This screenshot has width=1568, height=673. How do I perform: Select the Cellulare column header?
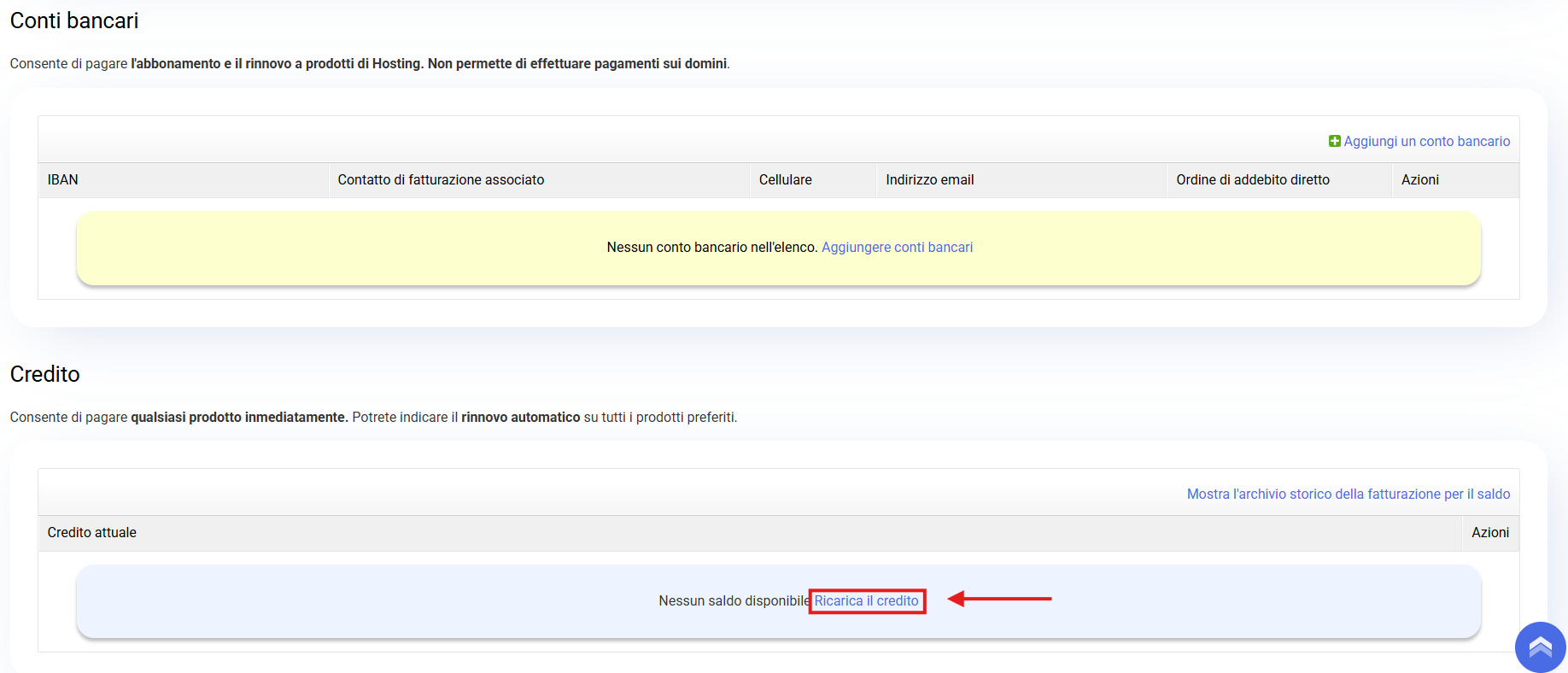(785, 180)
